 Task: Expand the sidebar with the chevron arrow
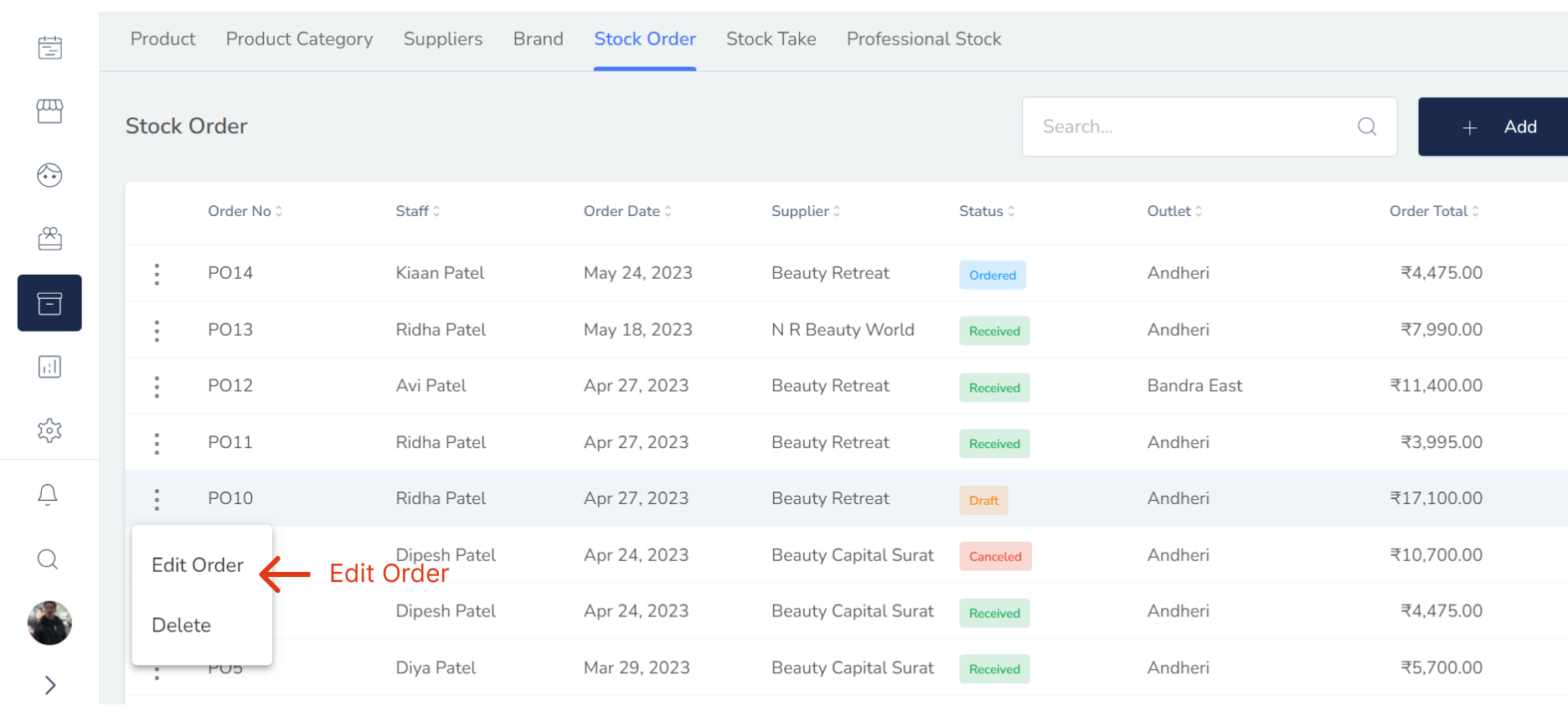click(x=50, y=685)
